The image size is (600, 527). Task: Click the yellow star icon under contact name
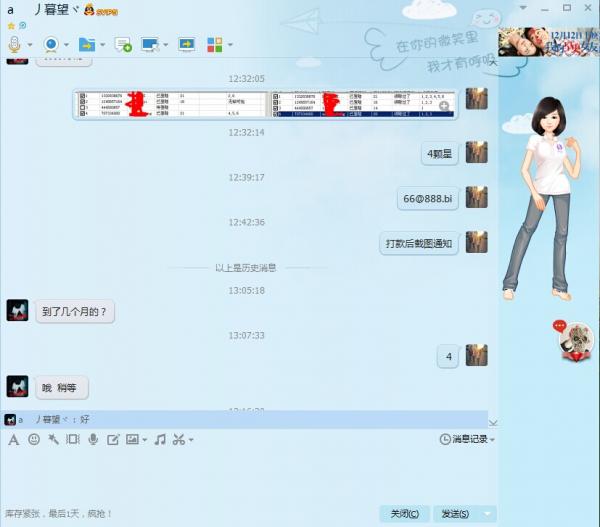11,26
